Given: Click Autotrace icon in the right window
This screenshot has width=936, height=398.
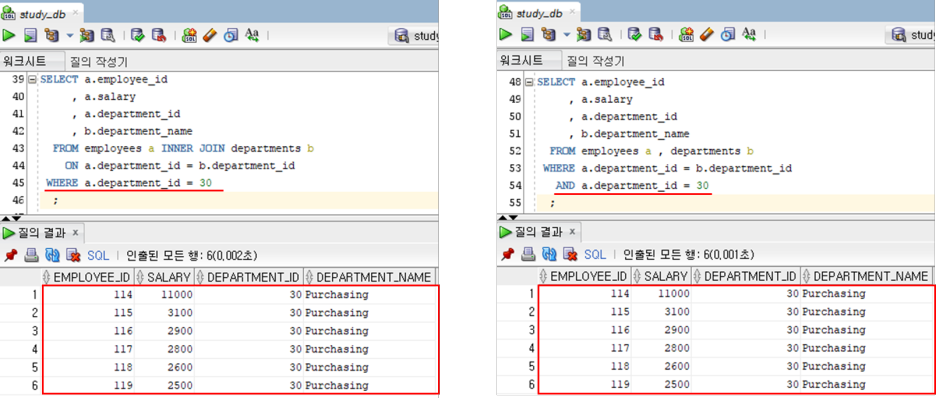Looking at the screenshot, I should point(584,35).
